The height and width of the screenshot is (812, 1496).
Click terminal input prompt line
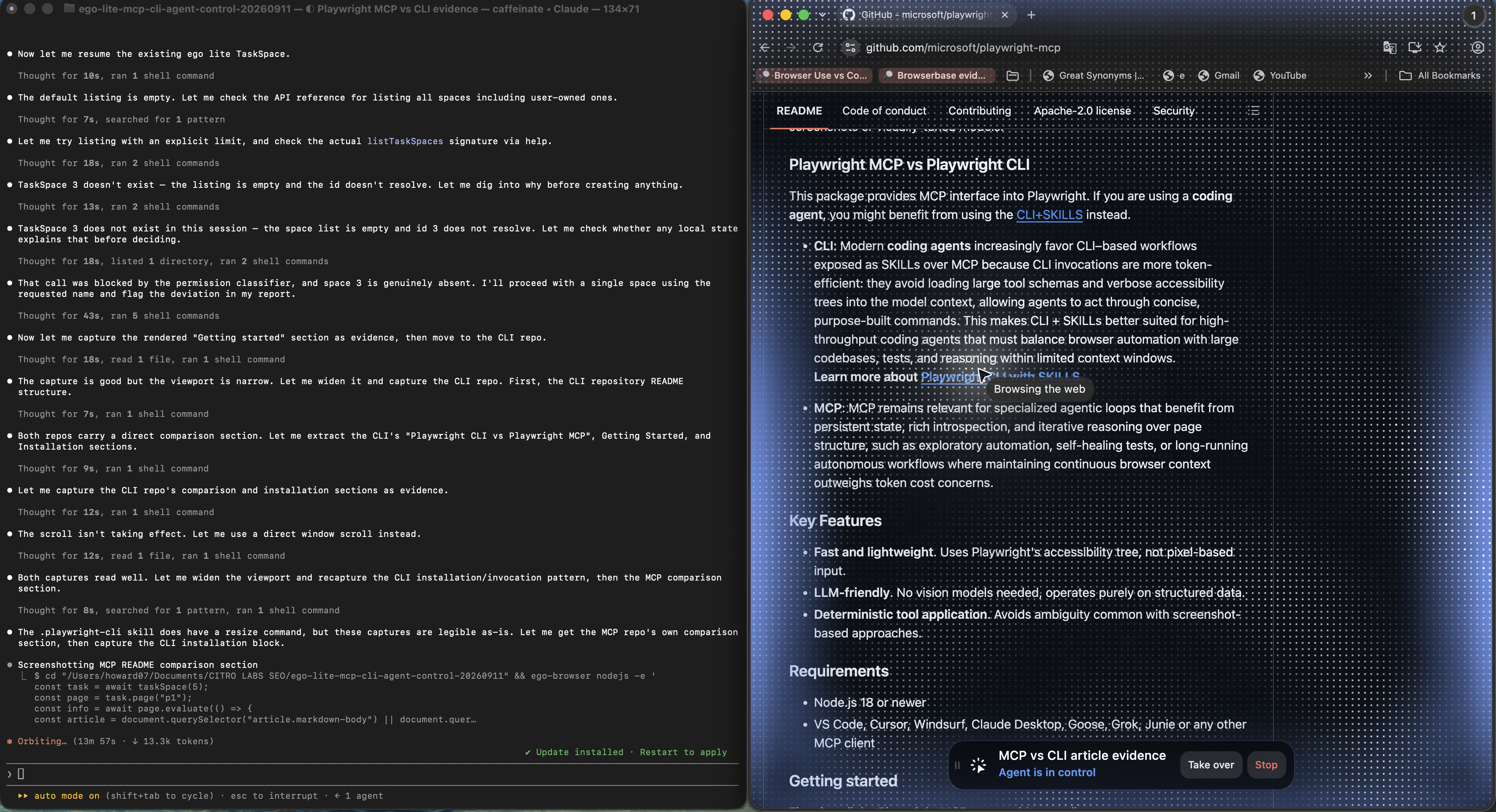pyautogui.click(x=372, y=774)
